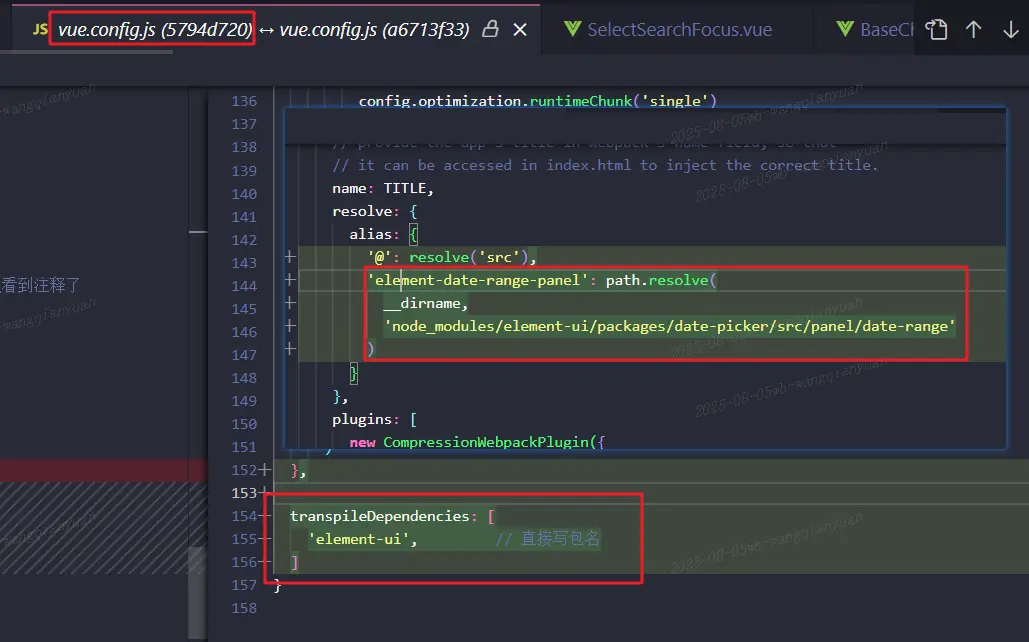Click line number 142 in the gutter
This screenshot has width=1029, height=642.
(244, 240)
